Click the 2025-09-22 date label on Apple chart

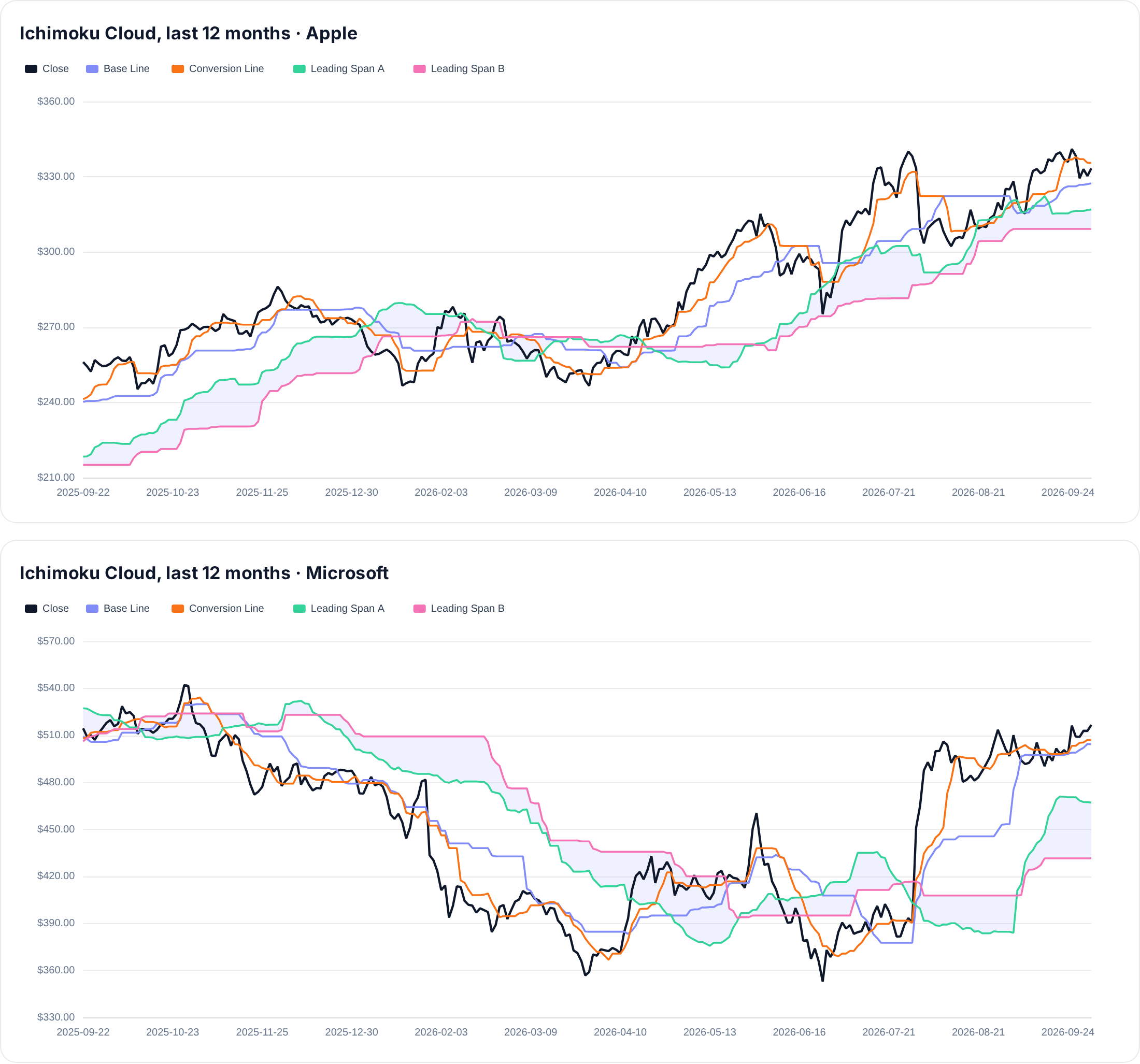[x=83, y=493]
